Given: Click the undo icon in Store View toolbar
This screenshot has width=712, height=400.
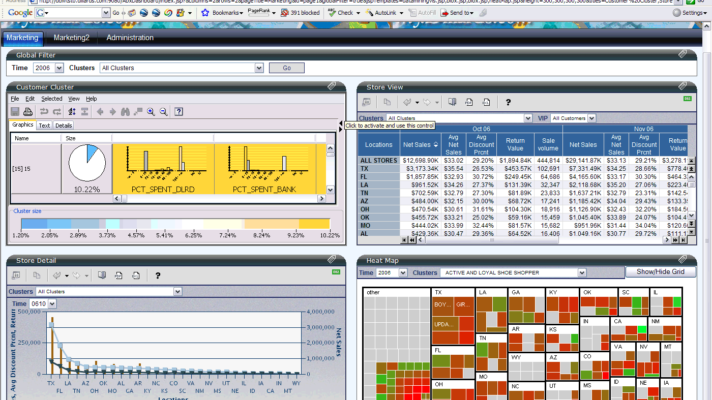Looking at the screenshot, I should pos(407,102).
